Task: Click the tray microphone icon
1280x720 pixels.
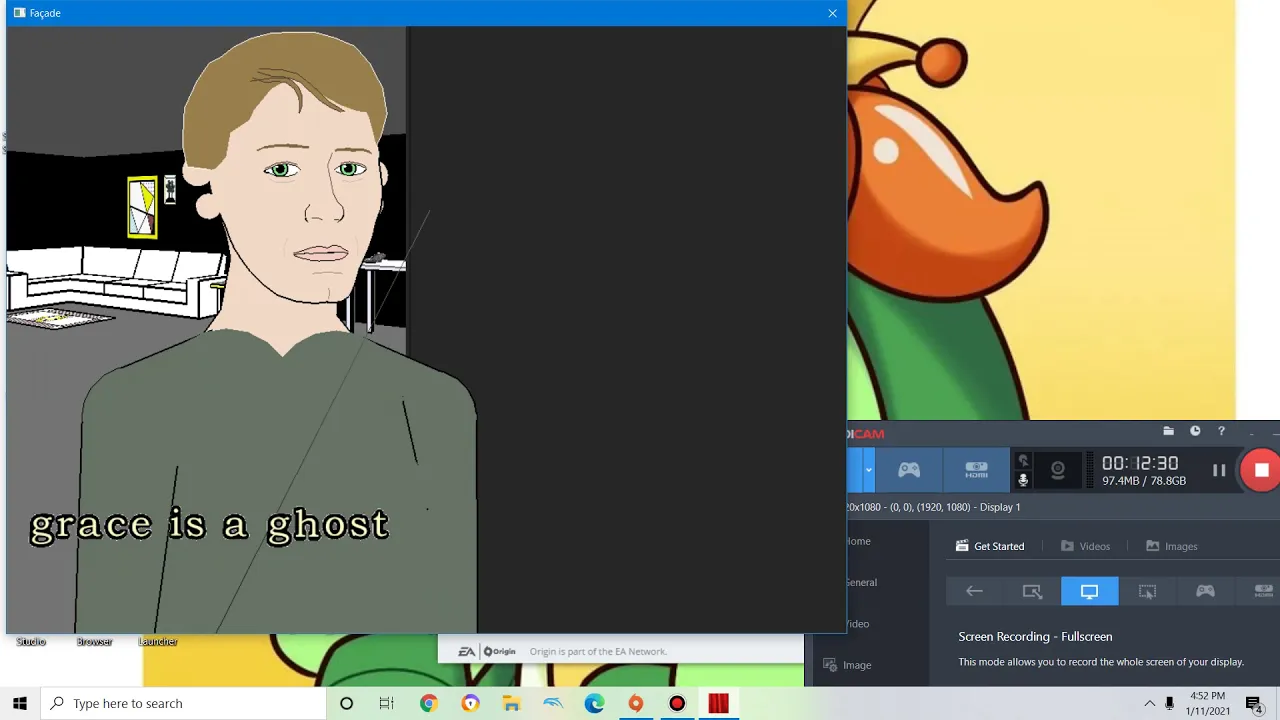Action: (x=1169, y=703)
